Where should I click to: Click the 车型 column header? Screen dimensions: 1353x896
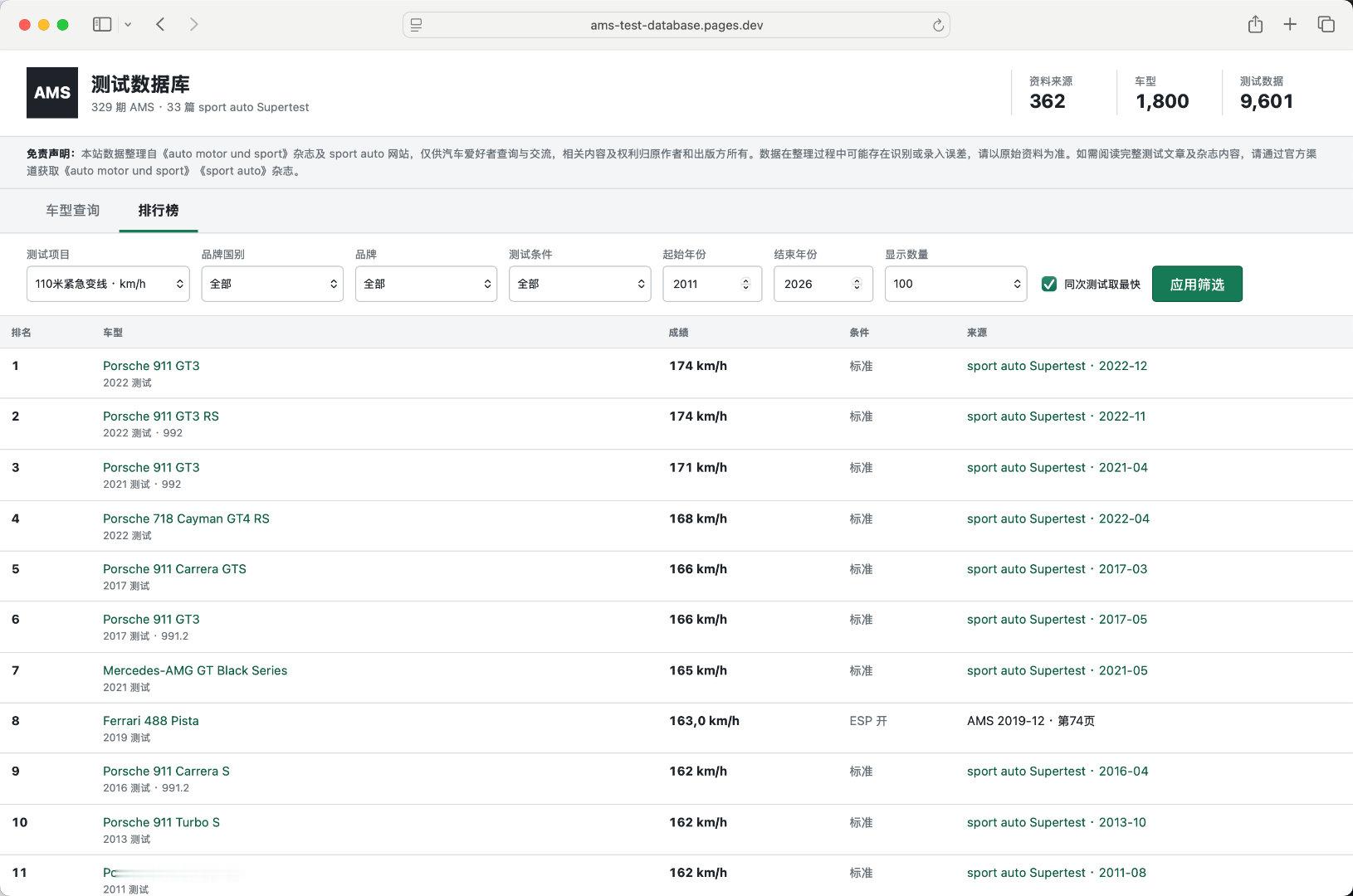[113, 333]
